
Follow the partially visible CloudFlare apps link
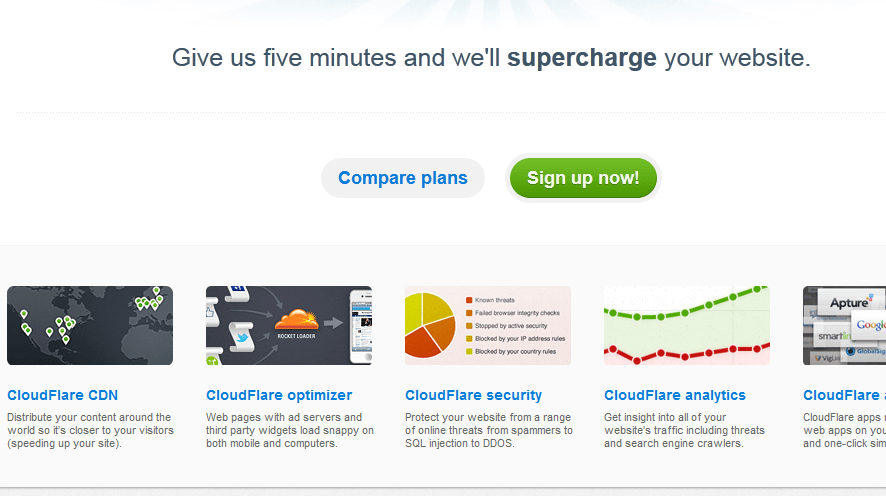point(844,395)
